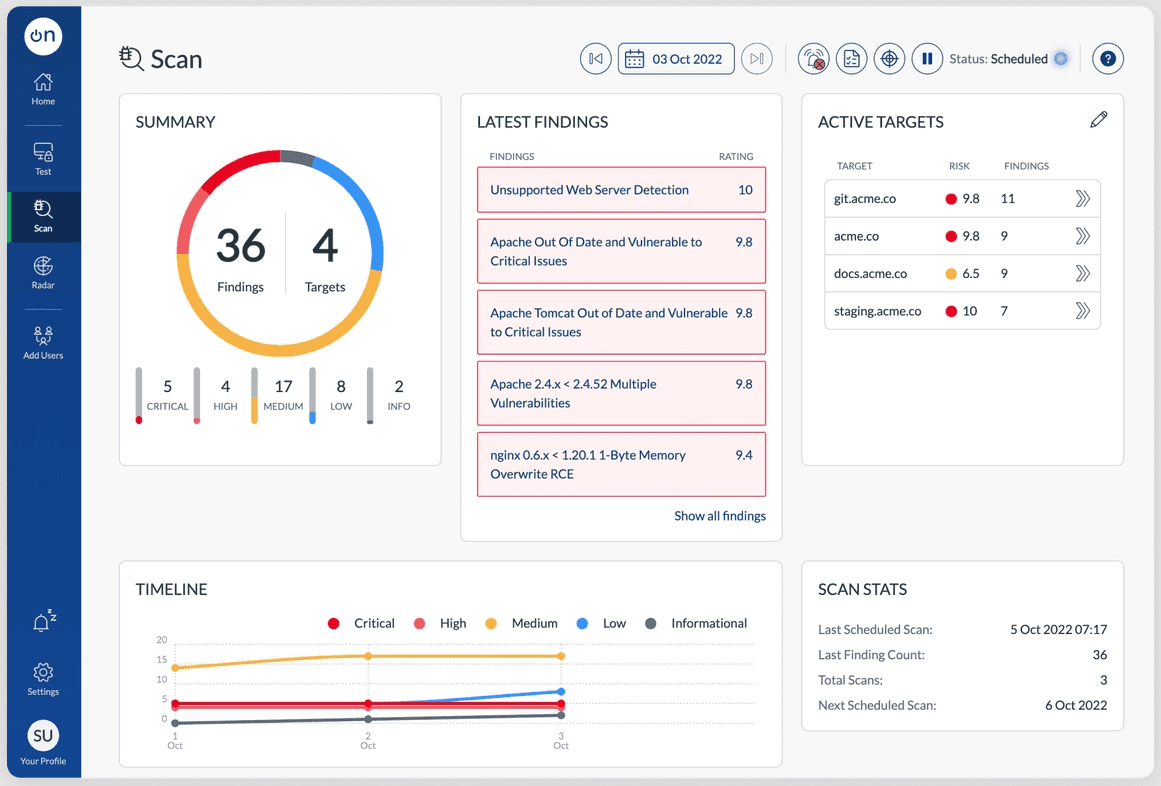Viewport: 1161px width, 786px height.
Task: Click Show all findings link
Action: pos(720,516)
